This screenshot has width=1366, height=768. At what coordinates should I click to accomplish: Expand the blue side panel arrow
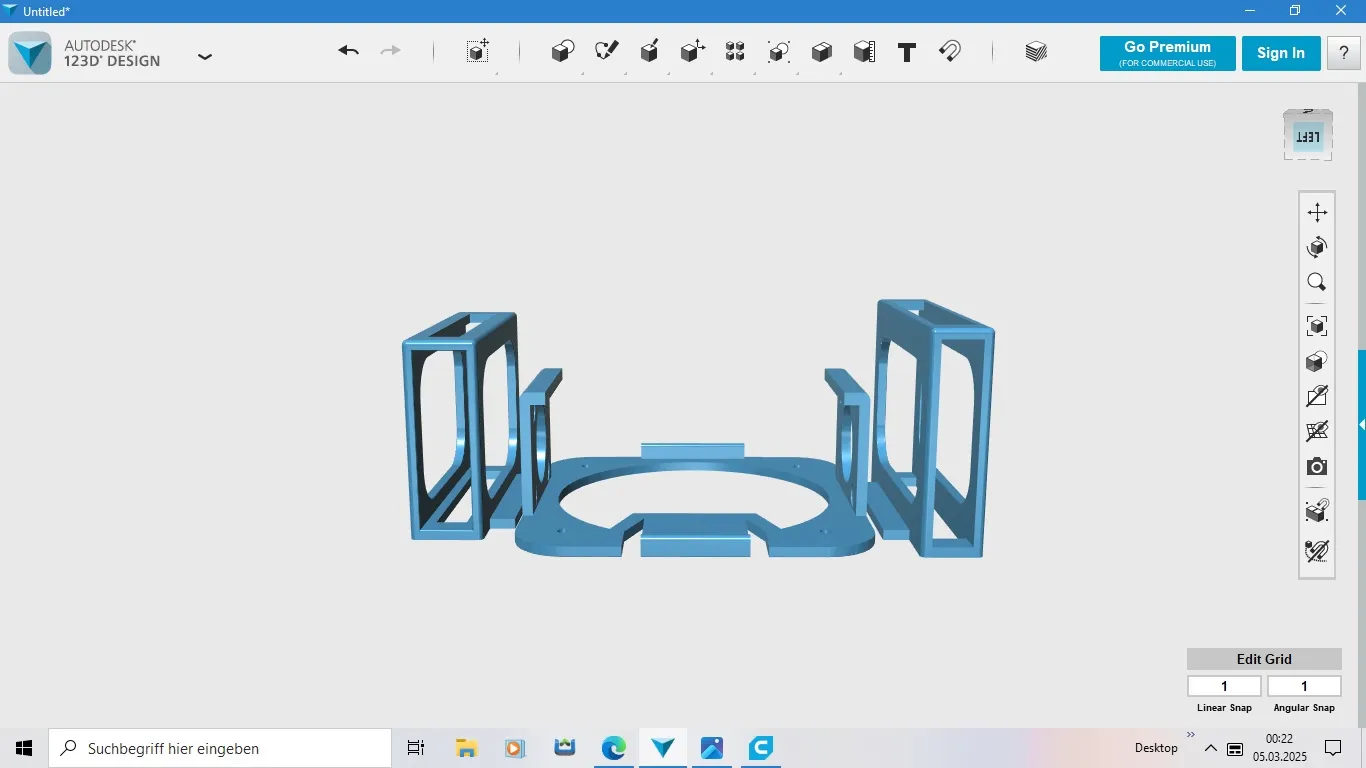[1361, 425]
